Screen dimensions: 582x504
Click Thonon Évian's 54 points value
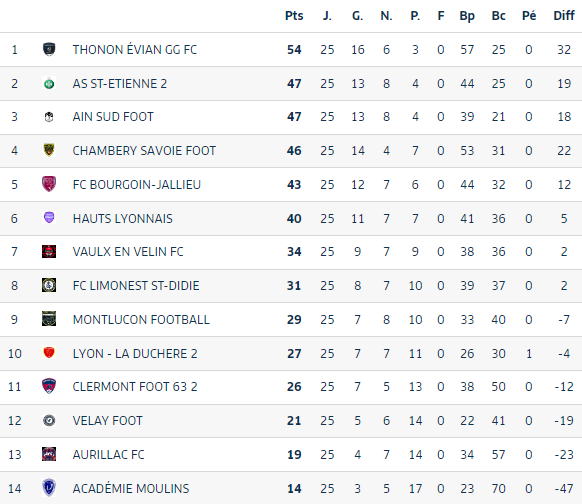(x=294, y=50)
